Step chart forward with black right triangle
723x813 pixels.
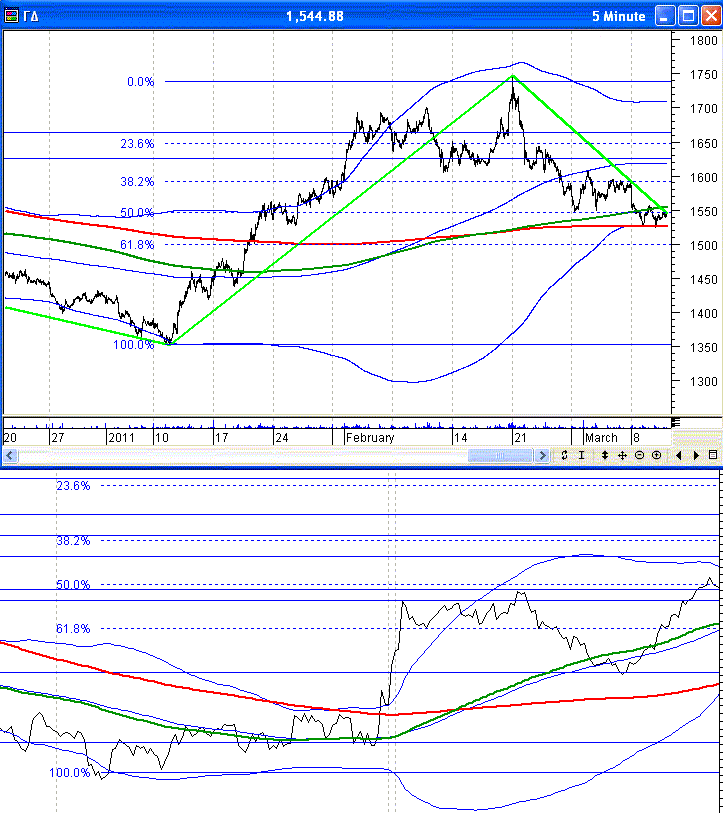click(696, 455)
